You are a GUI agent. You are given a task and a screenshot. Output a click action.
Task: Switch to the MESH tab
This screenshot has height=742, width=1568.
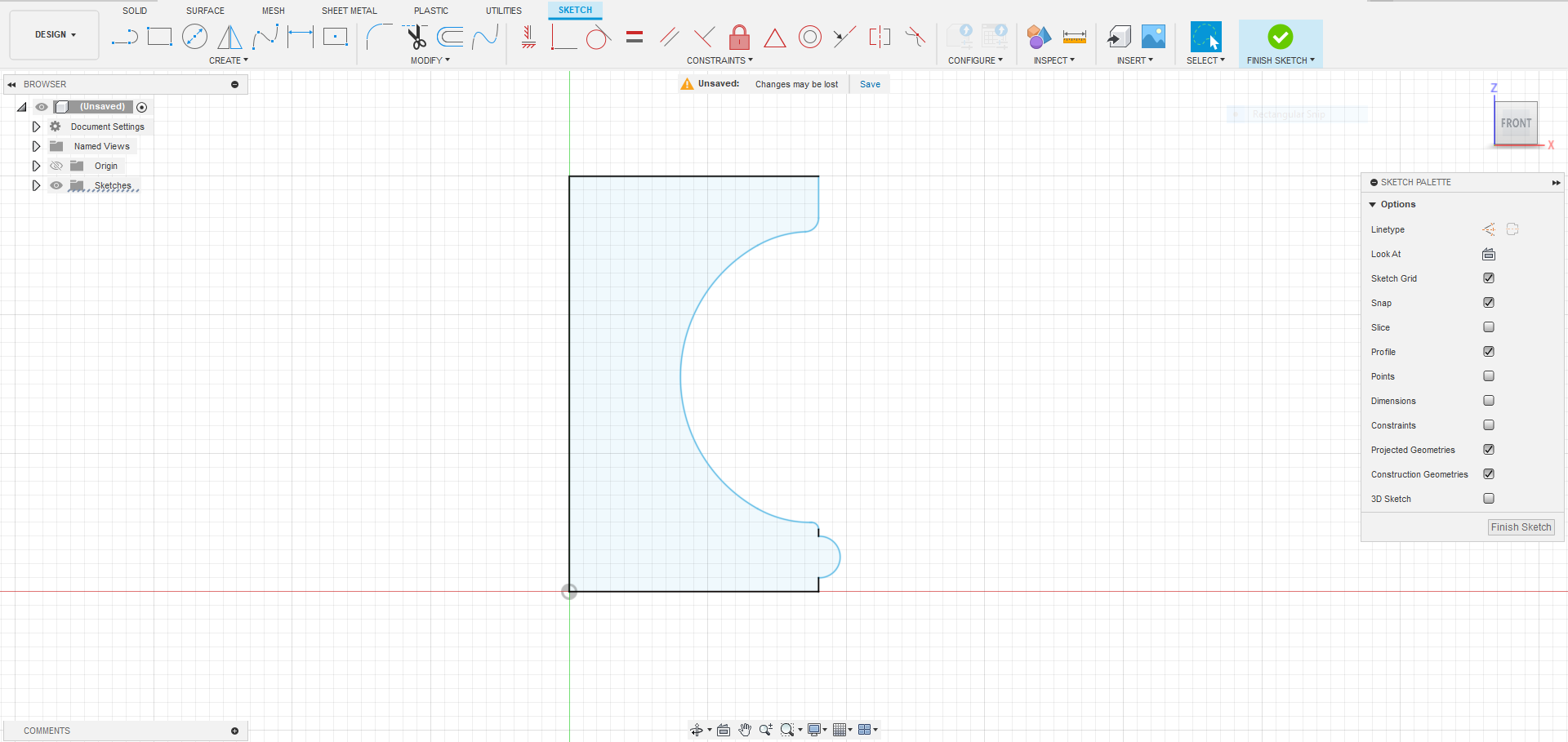click(x=274, y=11)
